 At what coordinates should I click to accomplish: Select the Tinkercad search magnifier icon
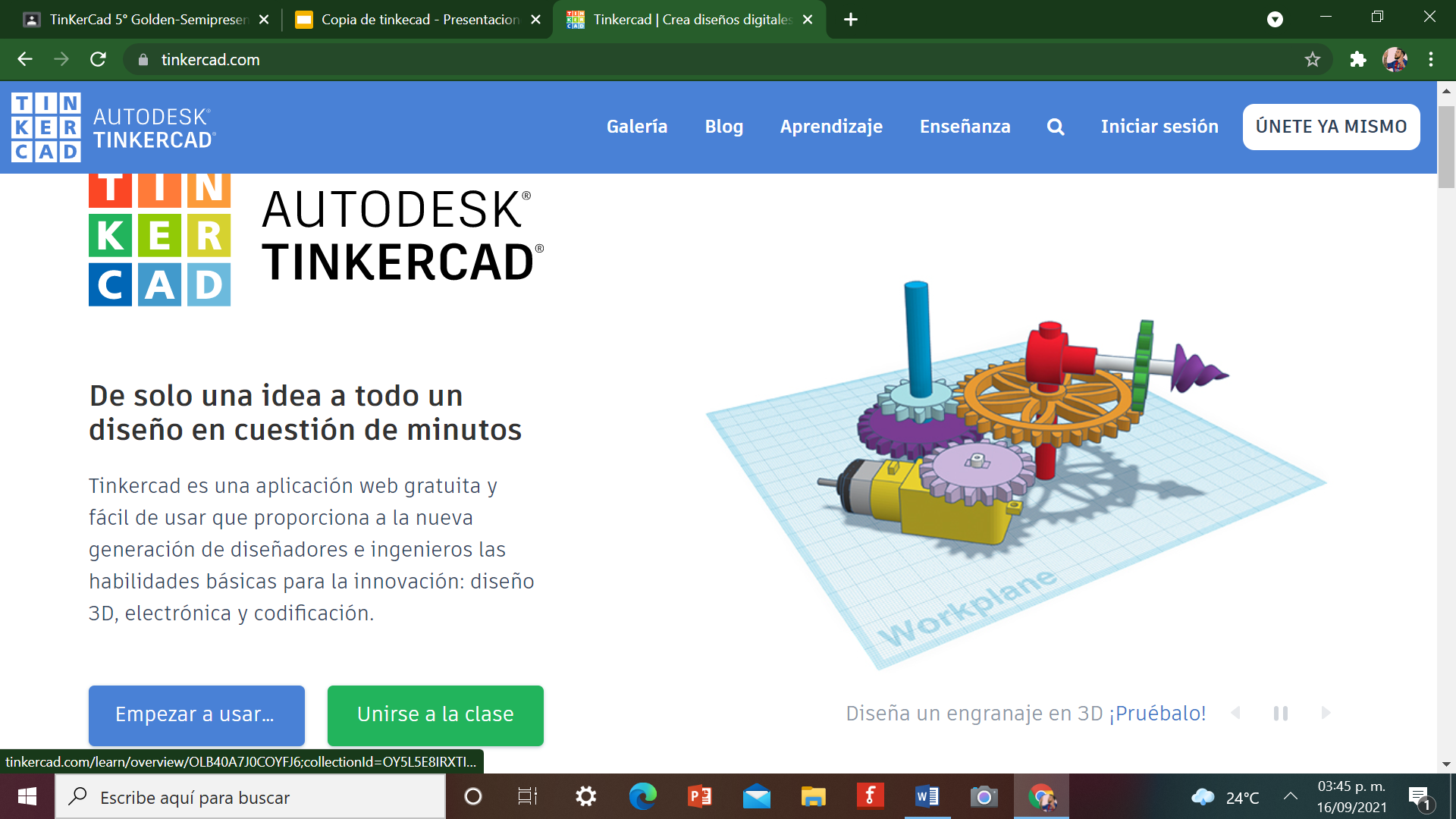coord(1056,127)
